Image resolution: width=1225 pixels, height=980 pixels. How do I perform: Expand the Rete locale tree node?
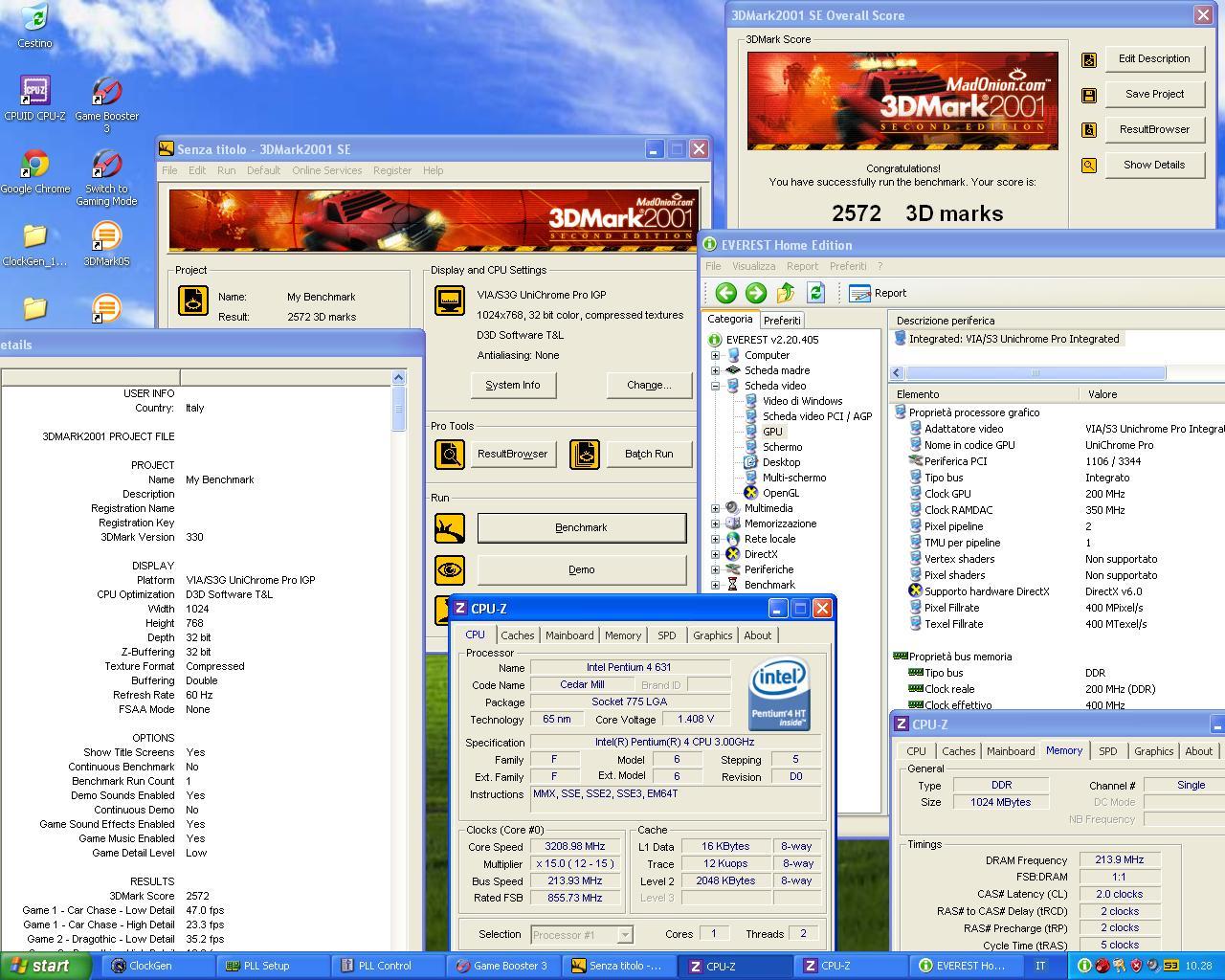click(x=715, y=539)
